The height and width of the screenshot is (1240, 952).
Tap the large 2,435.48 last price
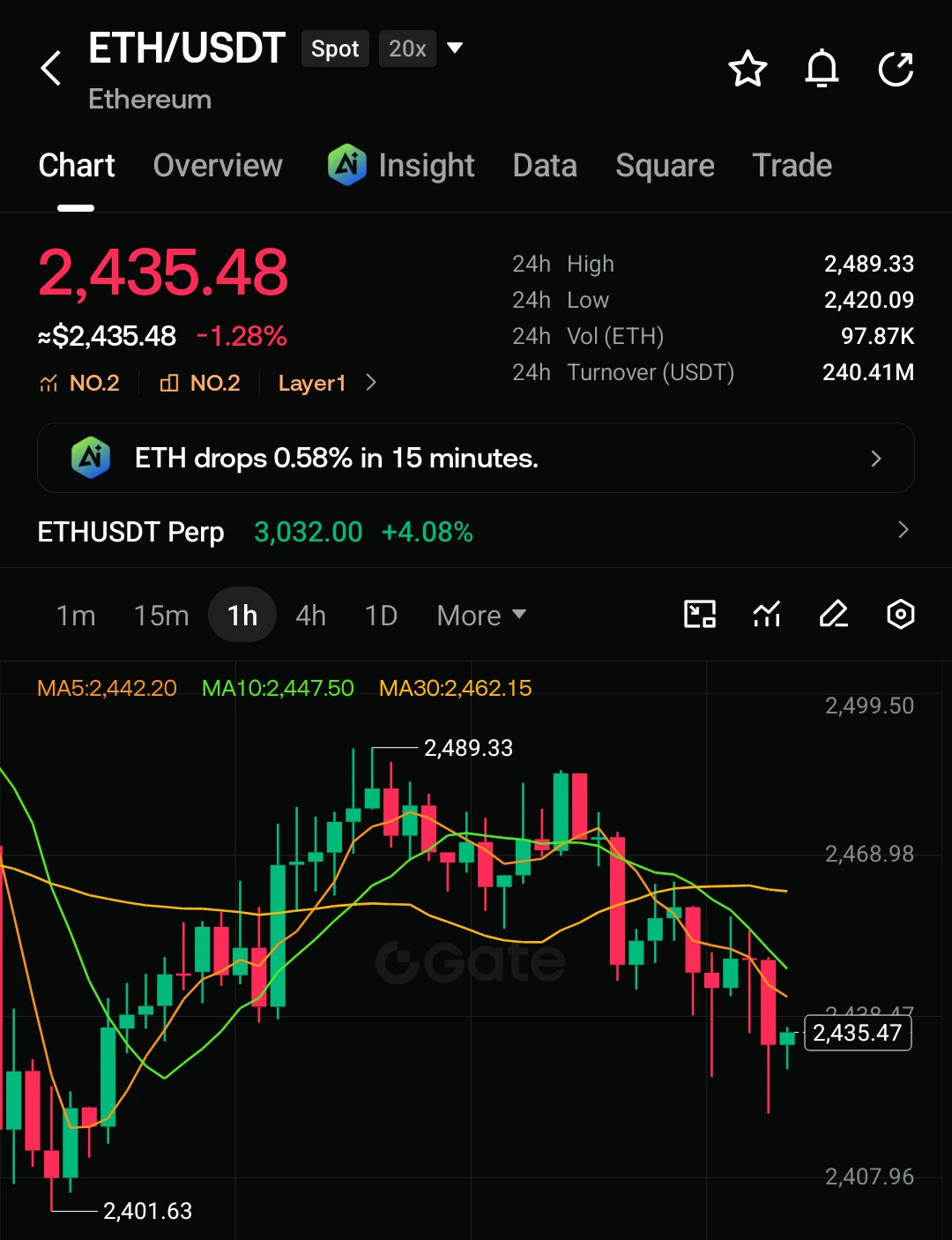point(163,272)
